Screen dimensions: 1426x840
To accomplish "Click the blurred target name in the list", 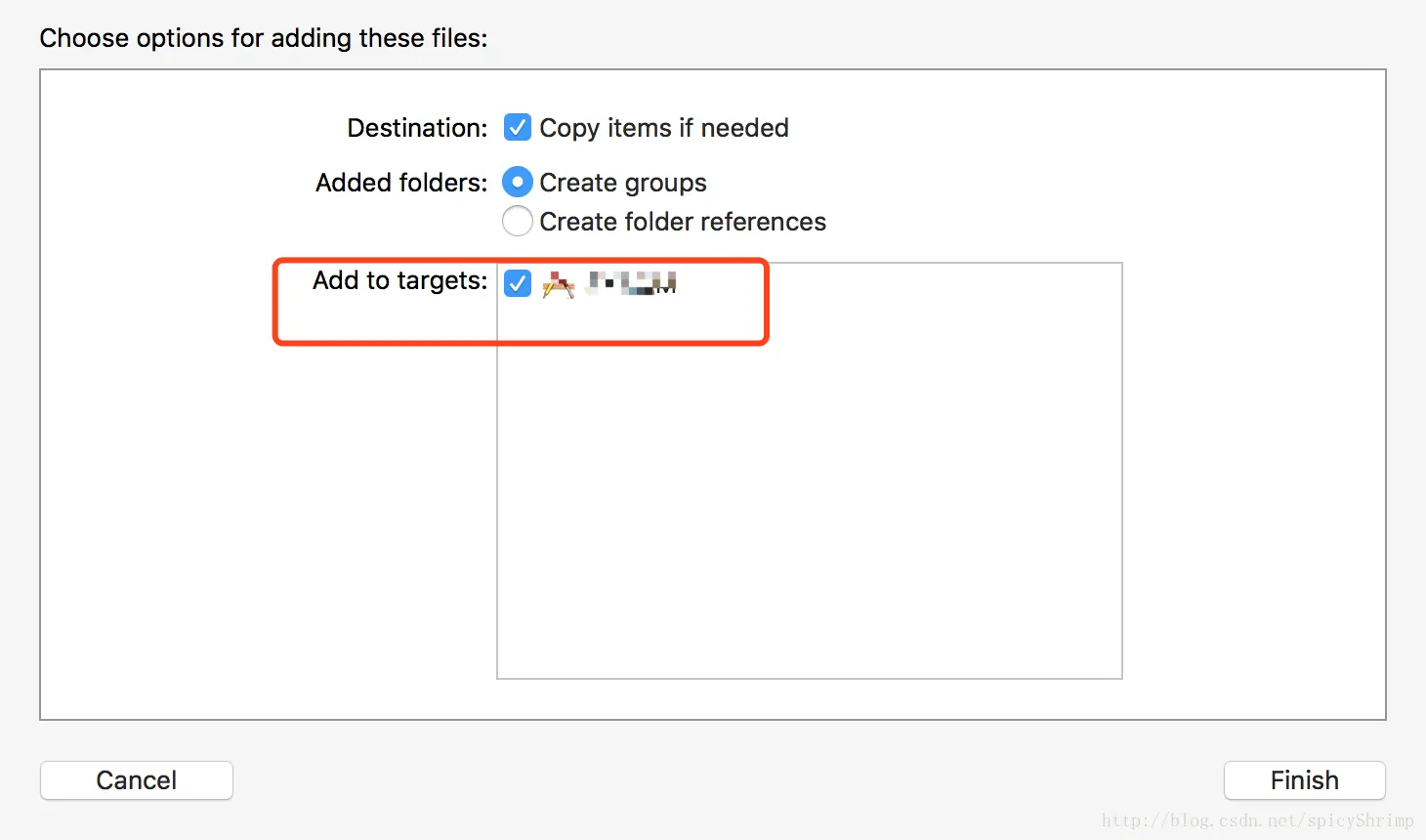I will pos(633,283).
